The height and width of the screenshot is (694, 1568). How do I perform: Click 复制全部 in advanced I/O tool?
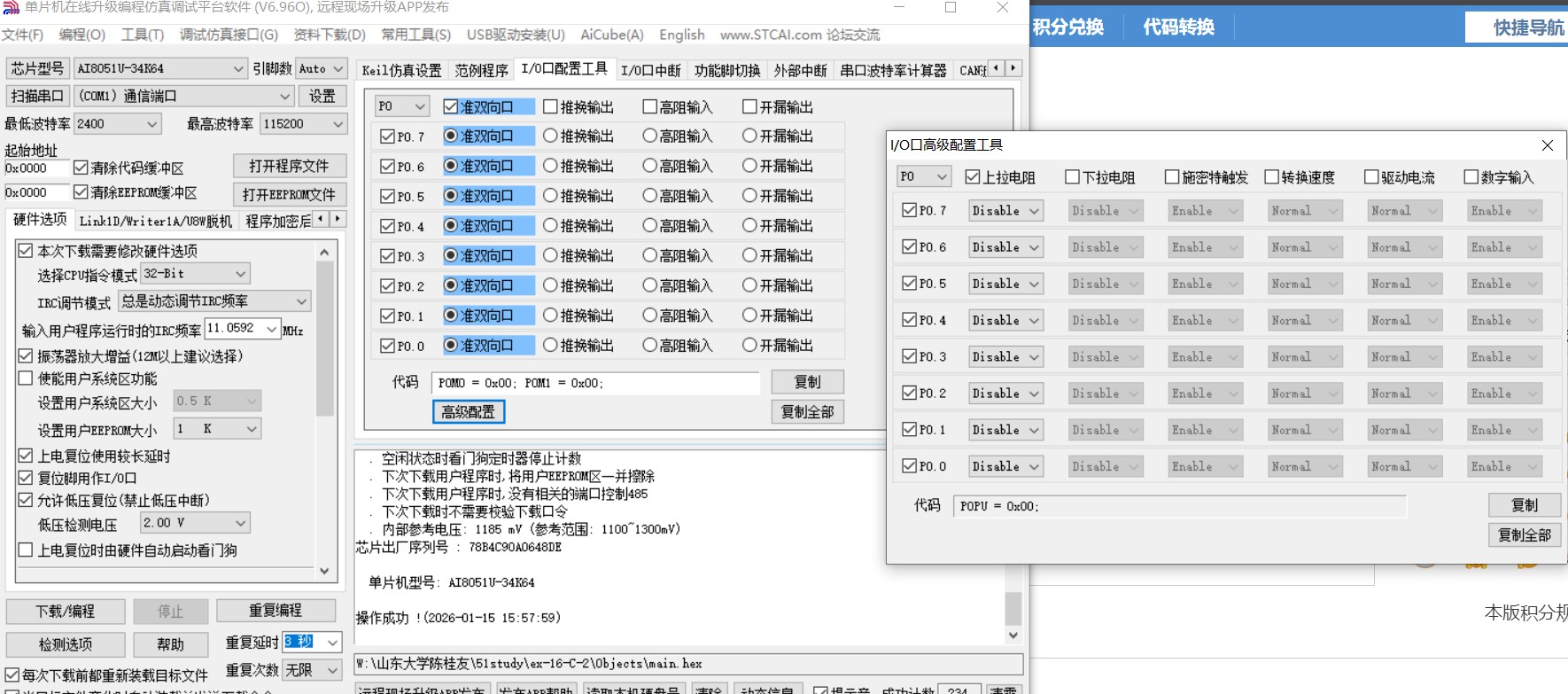click(1524, 534)
